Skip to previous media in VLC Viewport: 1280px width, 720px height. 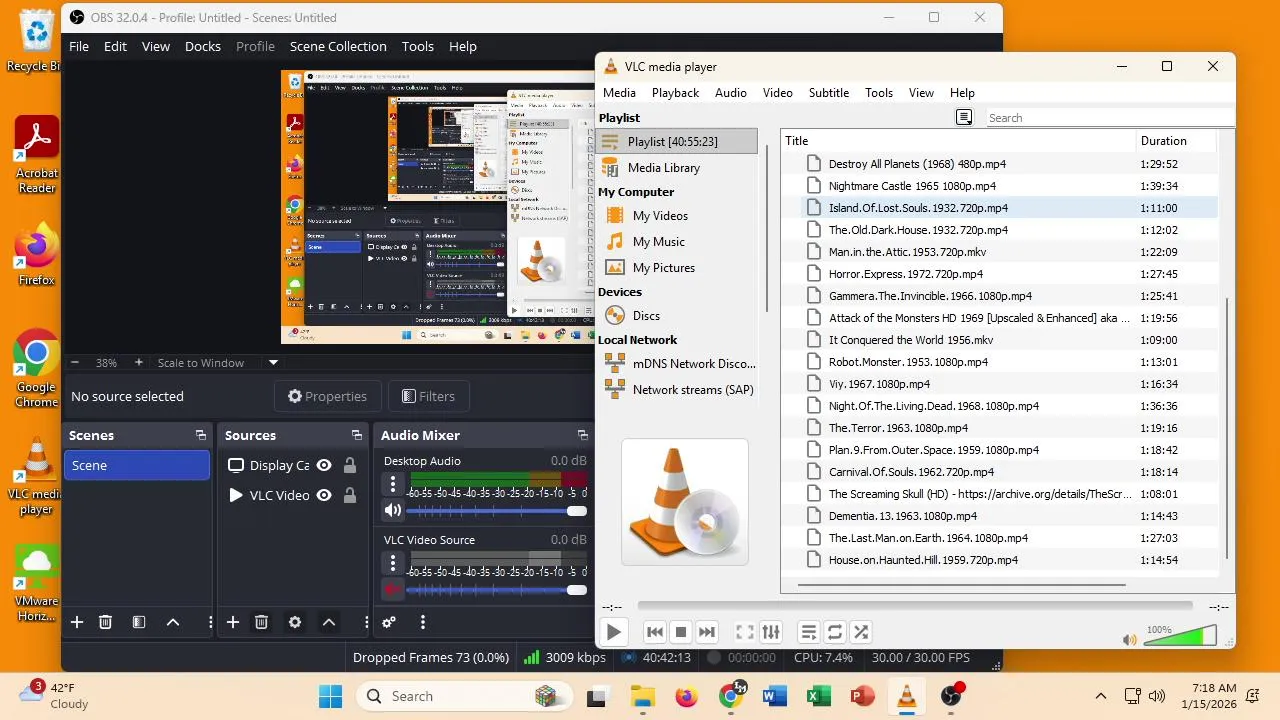655,632
